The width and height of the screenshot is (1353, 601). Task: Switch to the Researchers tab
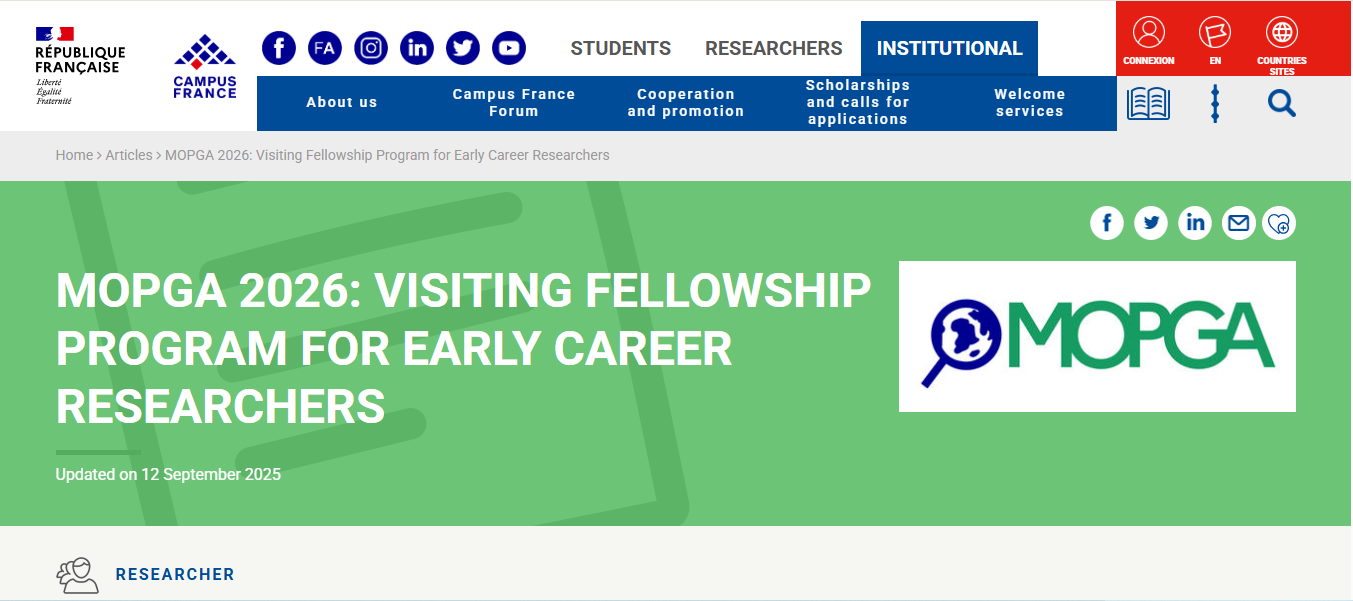(x=774, y=48)
